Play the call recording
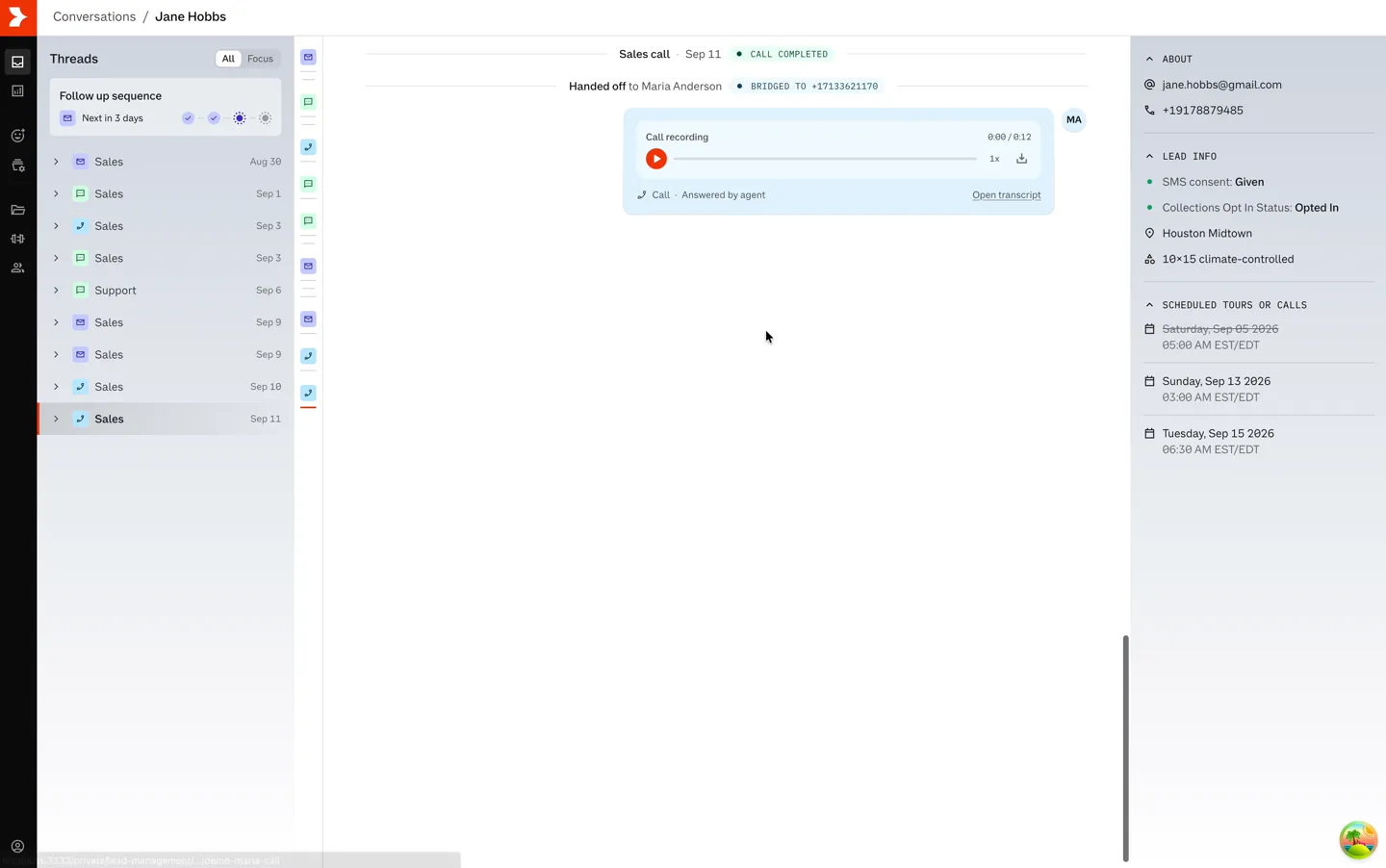The width and height of the screenshot is (1386, 868). [656, 159]
